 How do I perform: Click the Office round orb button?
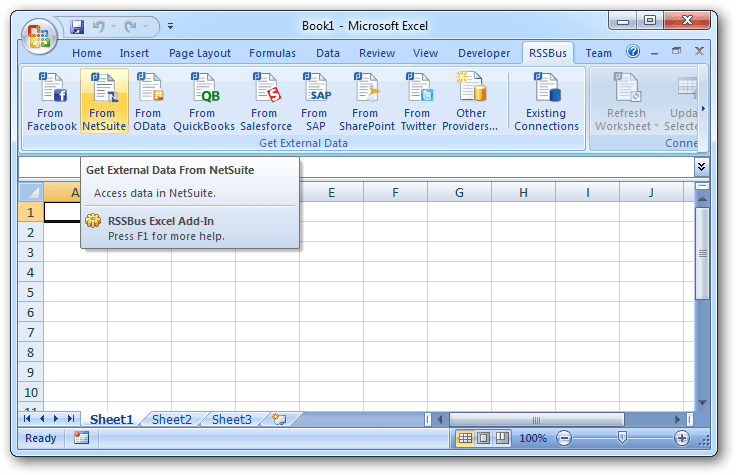39,37
